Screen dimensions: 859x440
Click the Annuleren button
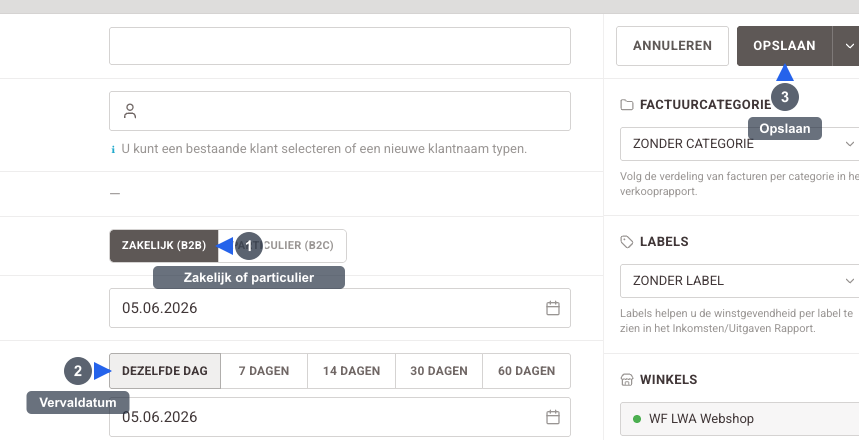point(672,46)
